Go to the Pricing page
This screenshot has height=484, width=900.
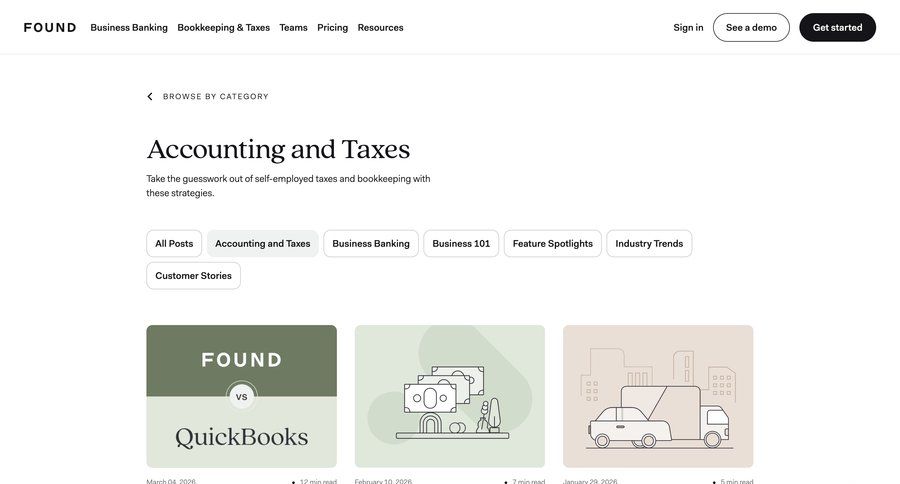pos(332,28)
